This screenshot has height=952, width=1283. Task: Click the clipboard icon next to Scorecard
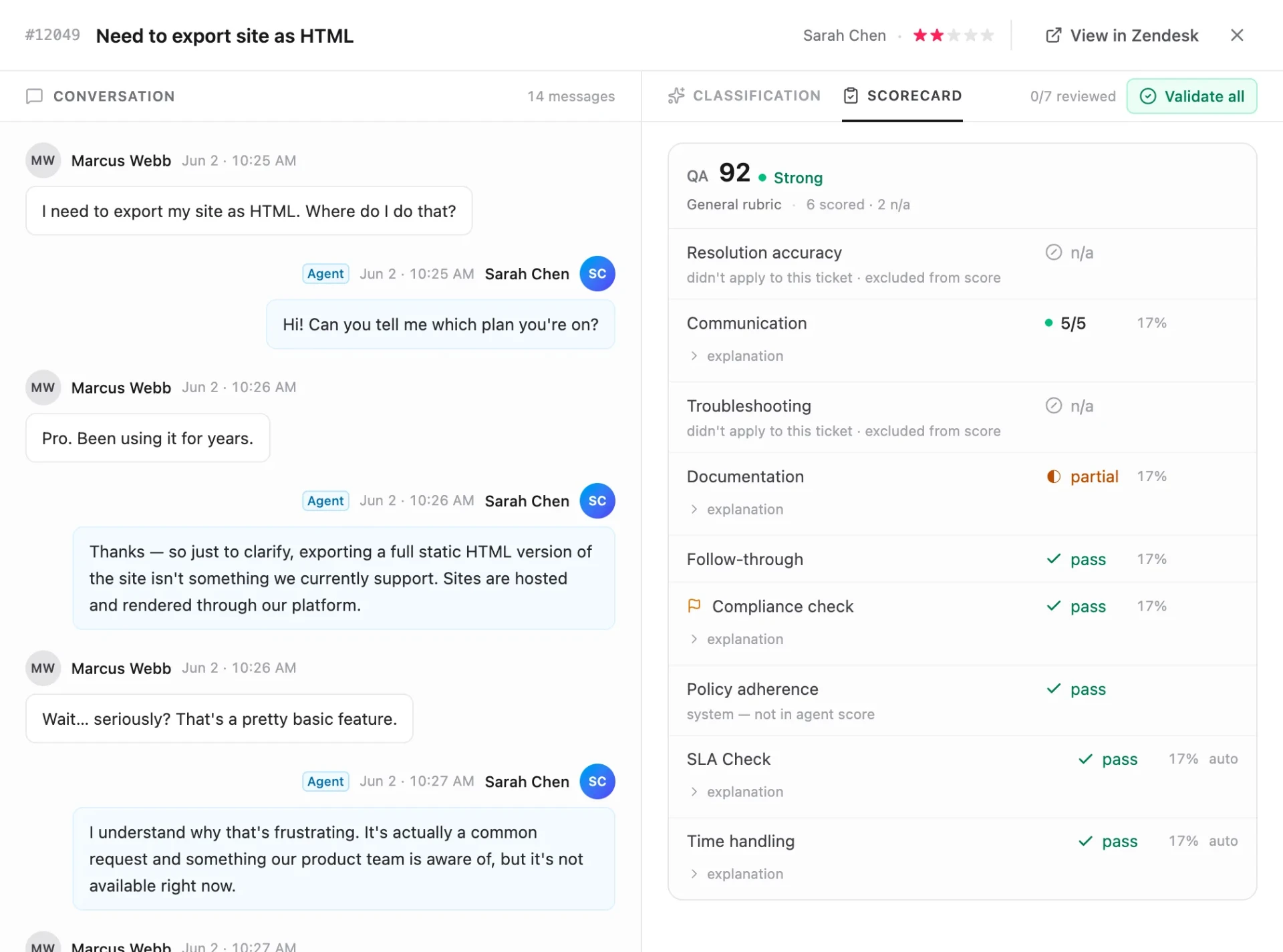pos(851,96)
